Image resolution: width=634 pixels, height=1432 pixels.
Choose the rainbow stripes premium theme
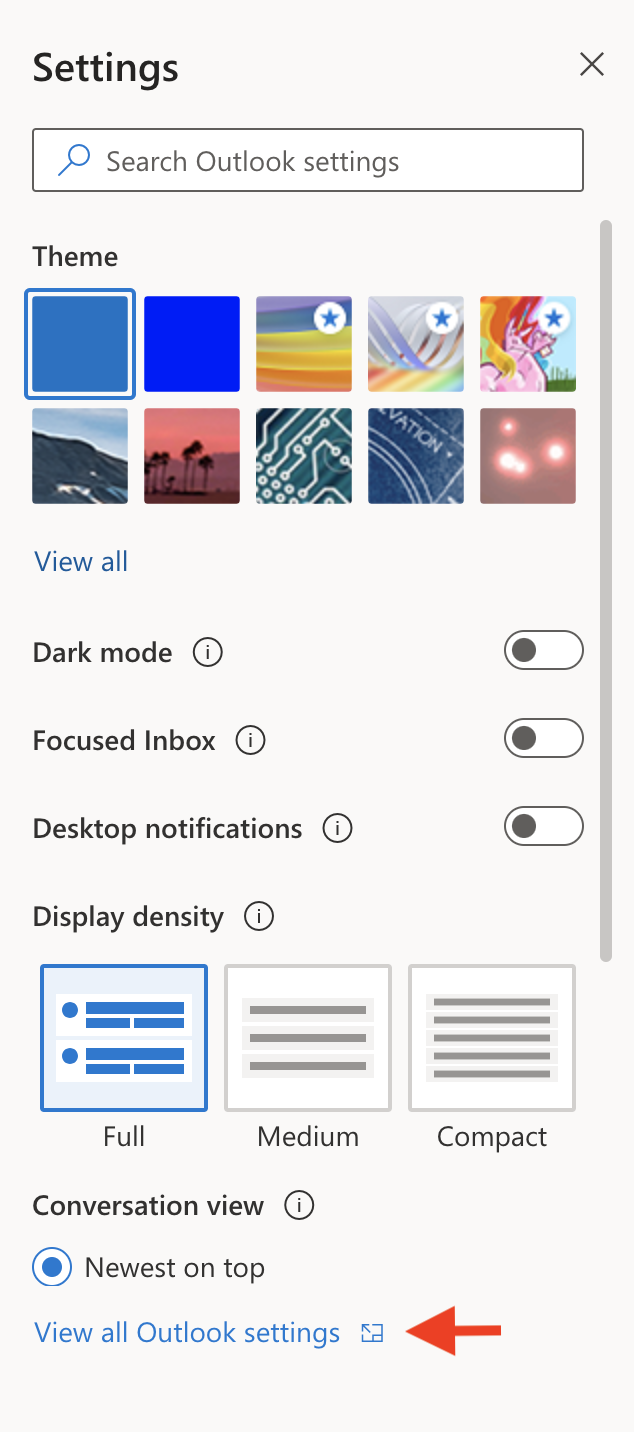tap(304, 344)
